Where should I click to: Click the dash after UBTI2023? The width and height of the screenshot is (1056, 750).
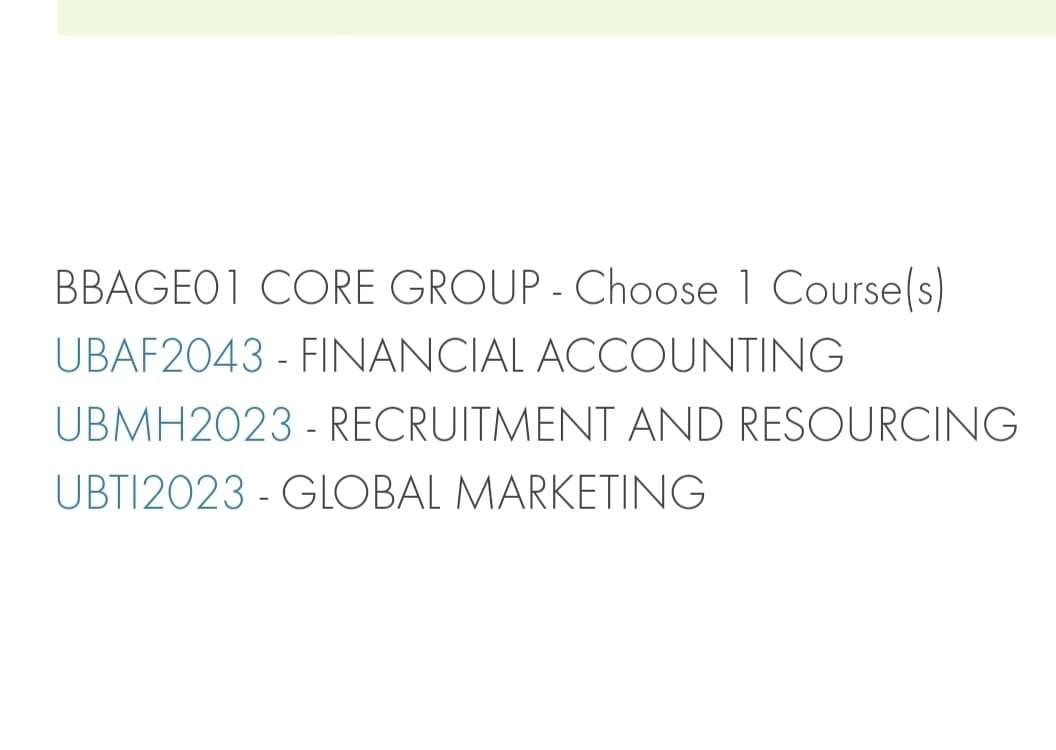click(264, 496)
